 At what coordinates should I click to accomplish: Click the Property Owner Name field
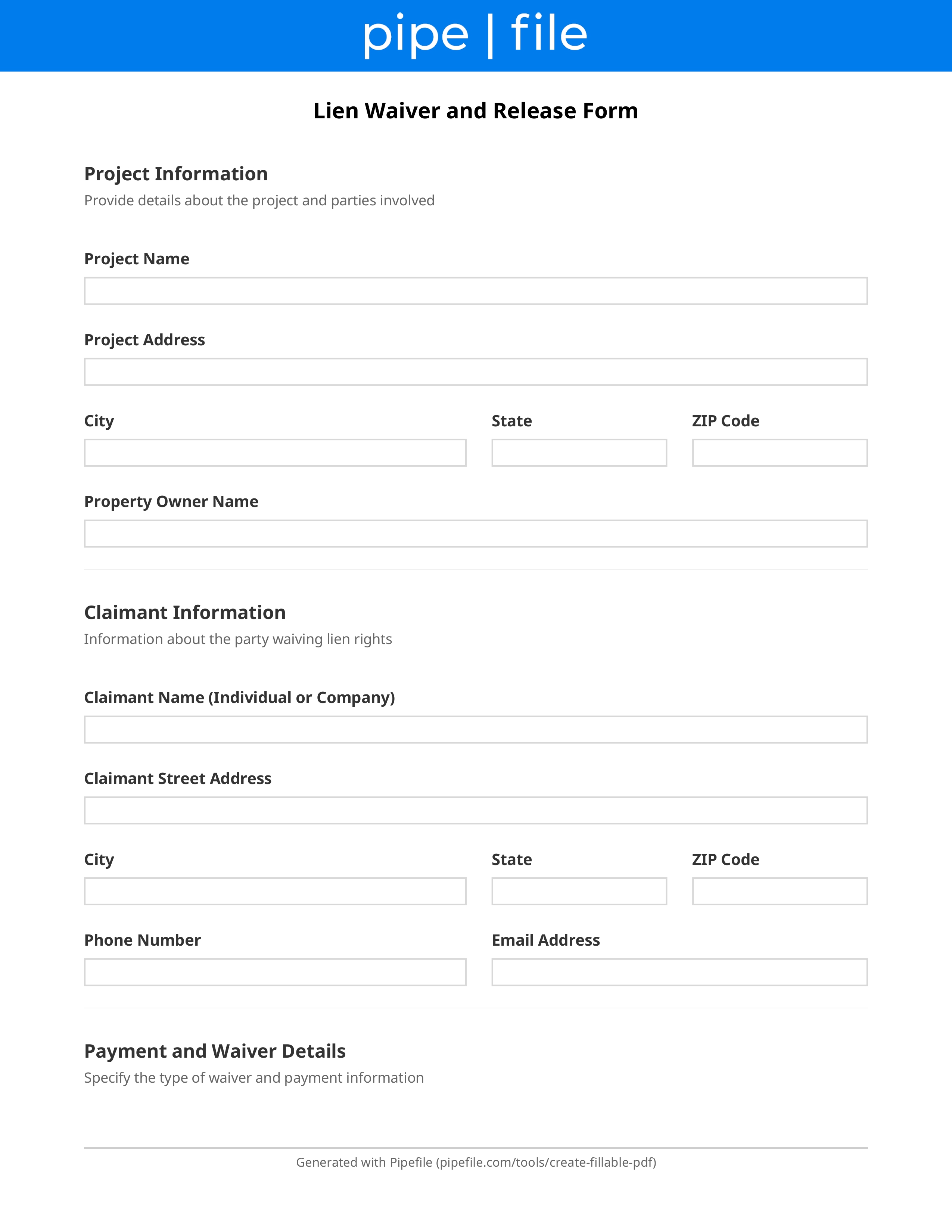click(x=475, y=533)
